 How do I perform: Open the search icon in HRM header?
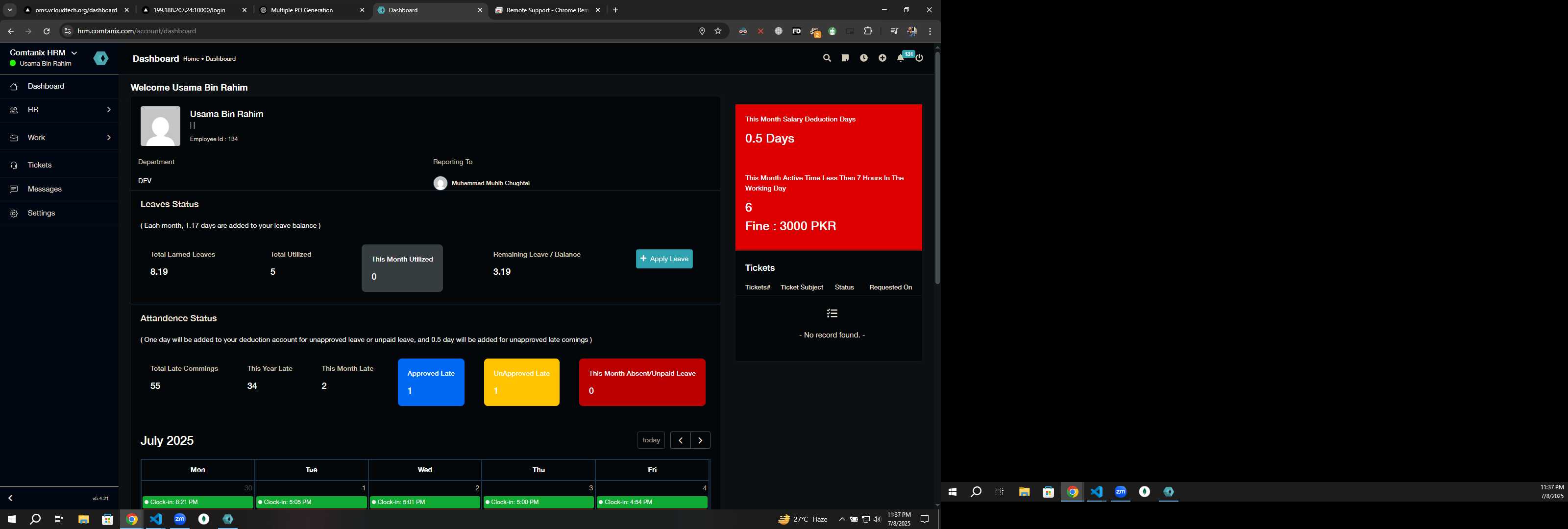pos(827,58)
